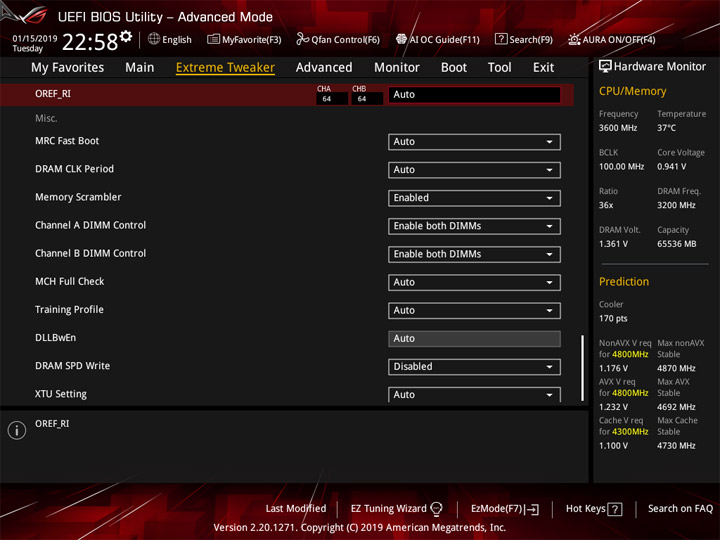Select the OREF_RI setting label
Screen dimensions: 720x540
pos(53,94)
